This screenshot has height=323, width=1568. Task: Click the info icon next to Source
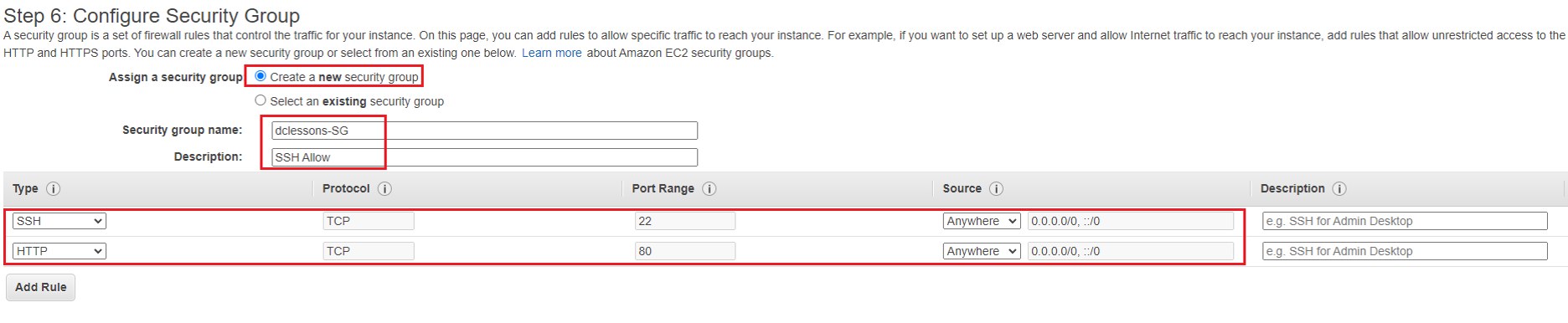[996, 189]
